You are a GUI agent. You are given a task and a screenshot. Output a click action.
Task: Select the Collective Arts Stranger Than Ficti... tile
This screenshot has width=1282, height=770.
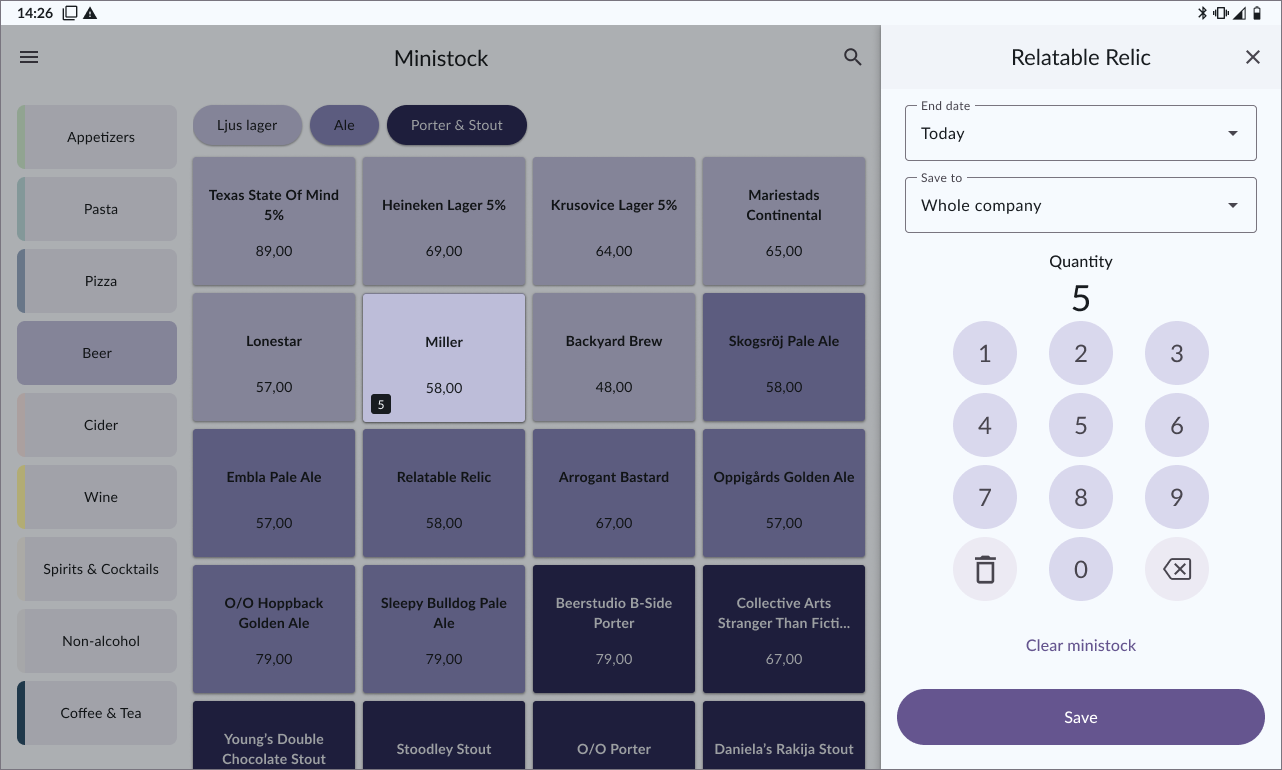tap(784, 629)
